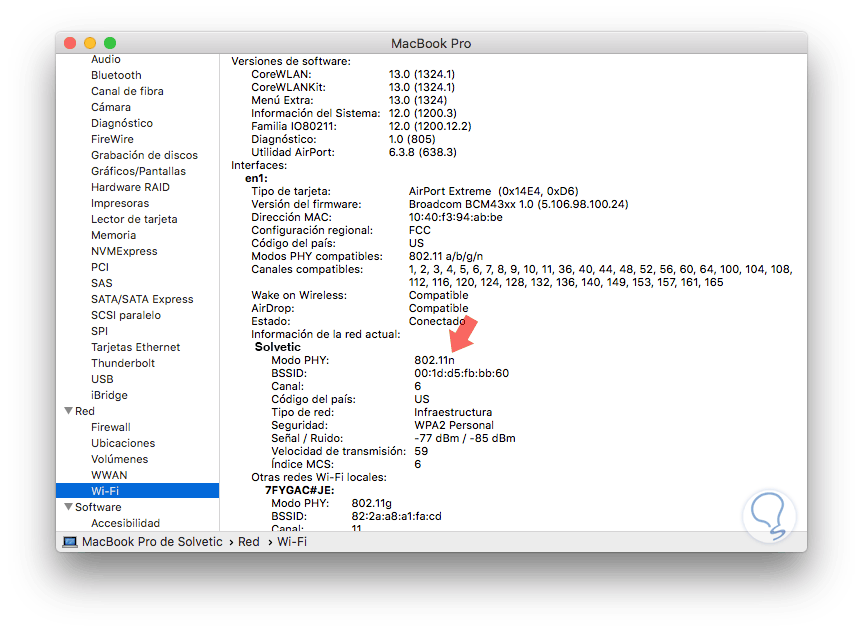The width and height of the screenshot is (863, 632).
Task: Click the en1 interface heading
Action: [x=256, y=178]
